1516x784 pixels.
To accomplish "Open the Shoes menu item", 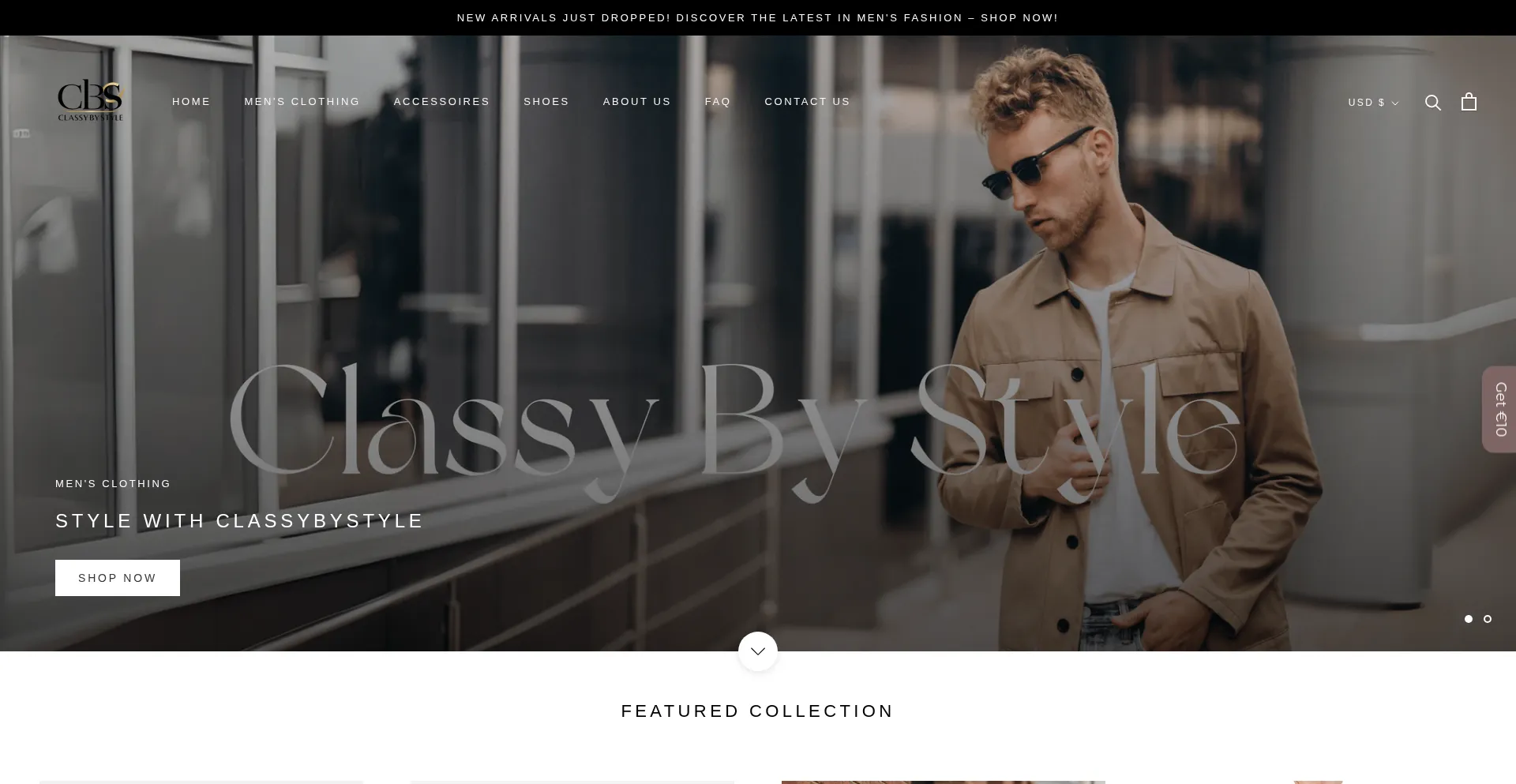I will (546, 102).
